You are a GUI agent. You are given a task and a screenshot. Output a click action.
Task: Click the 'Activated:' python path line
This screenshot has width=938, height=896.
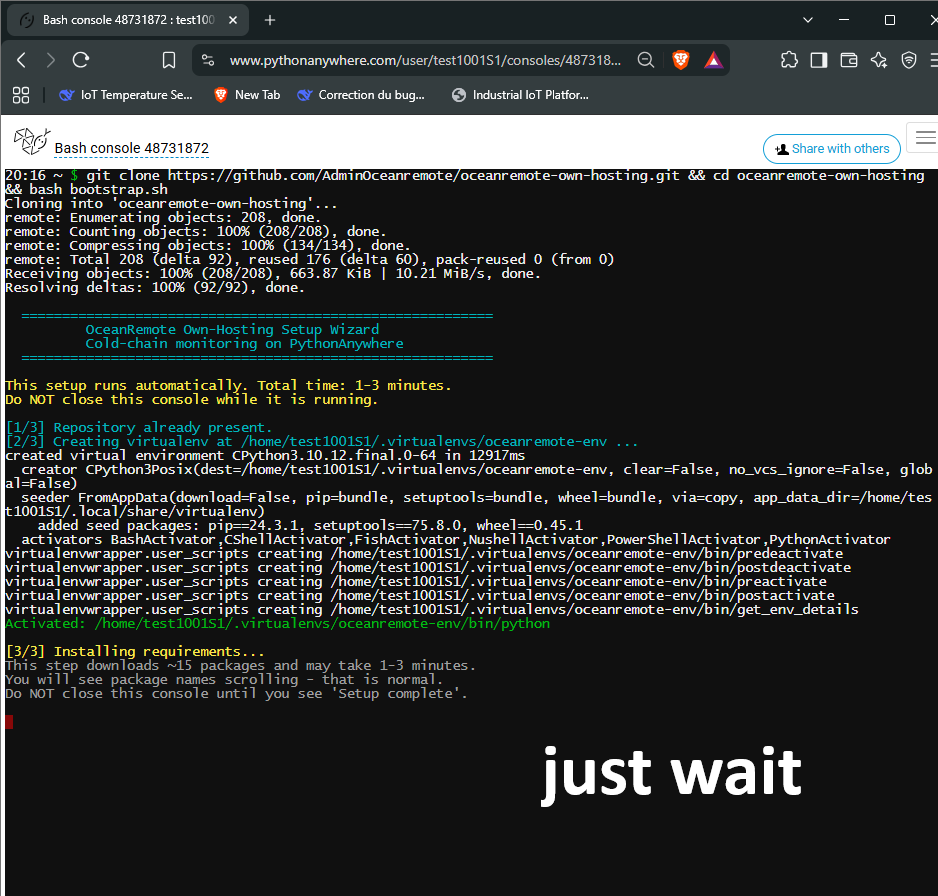pyautogui.click(x=278, y=624)
